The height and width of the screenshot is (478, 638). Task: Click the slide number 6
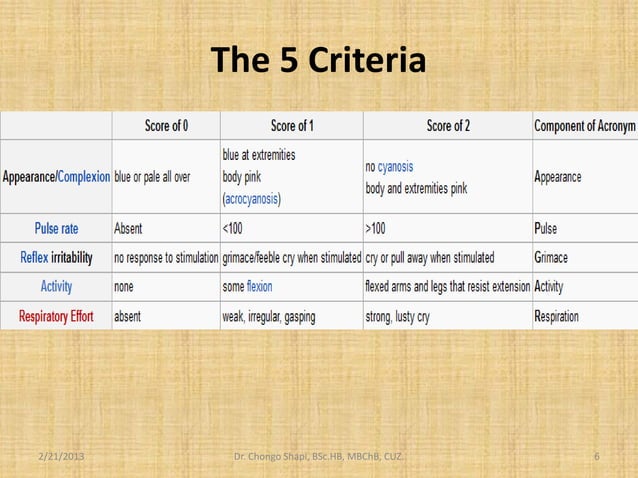tap(597, 456)
